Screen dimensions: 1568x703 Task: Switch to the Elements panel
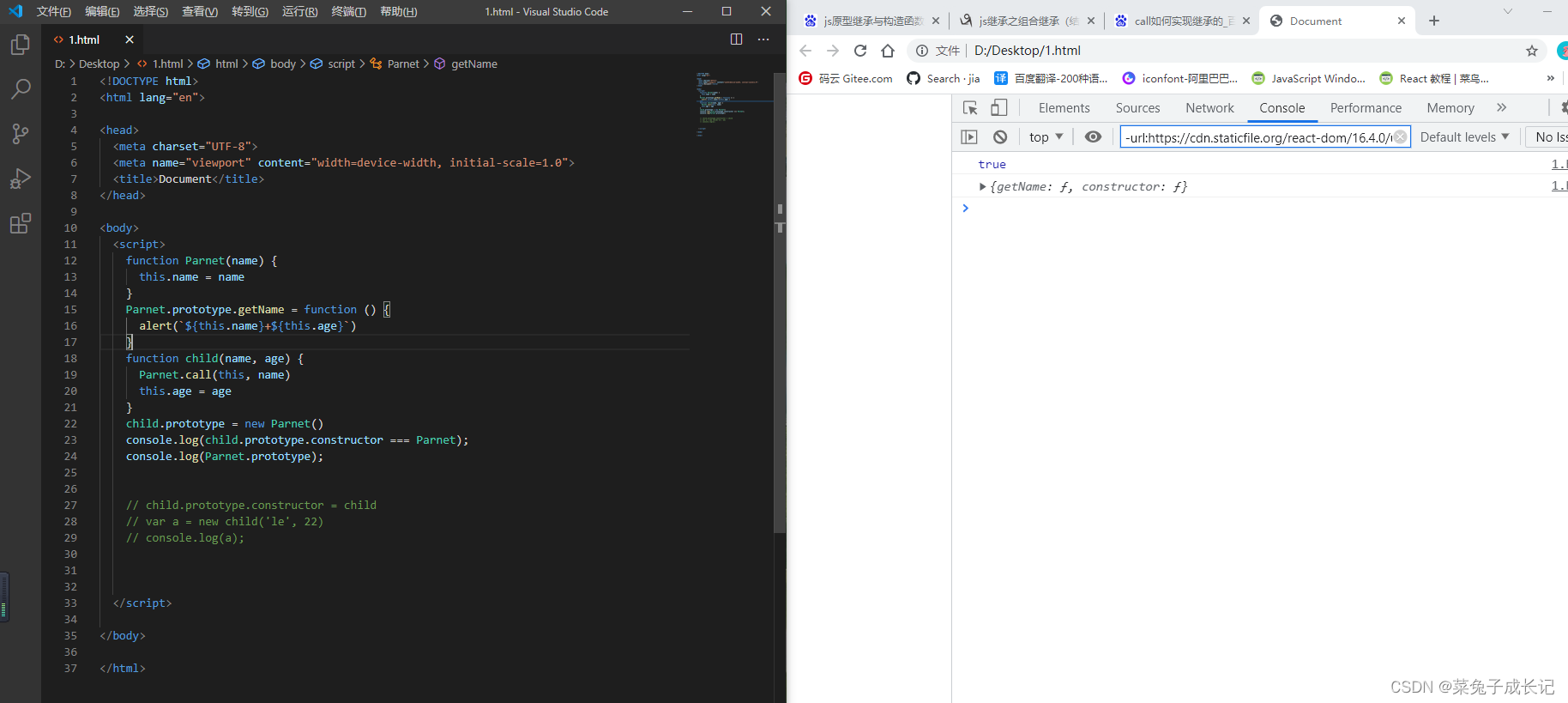1064,108
